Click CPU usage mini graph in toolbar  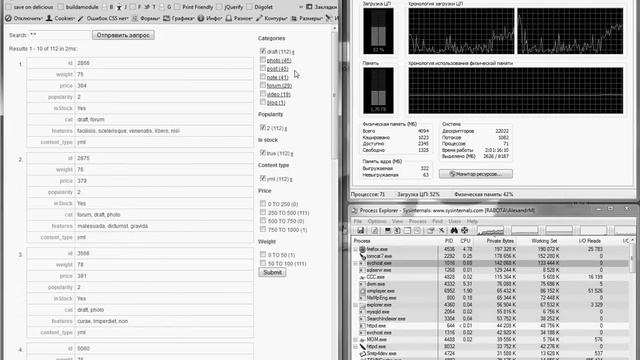pos(491,231)
